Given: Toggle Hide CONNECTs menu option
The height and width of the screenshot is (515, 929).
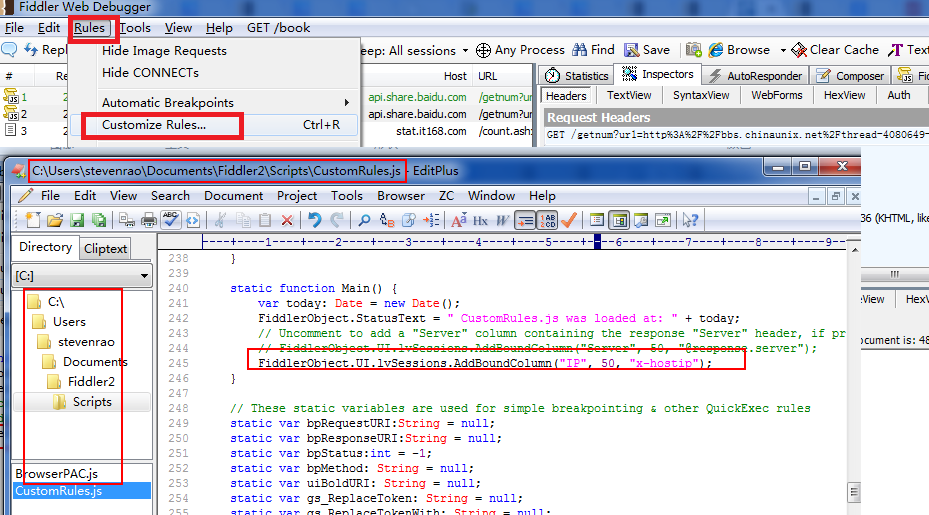Looking at the screenshot, I should (150, 73).
